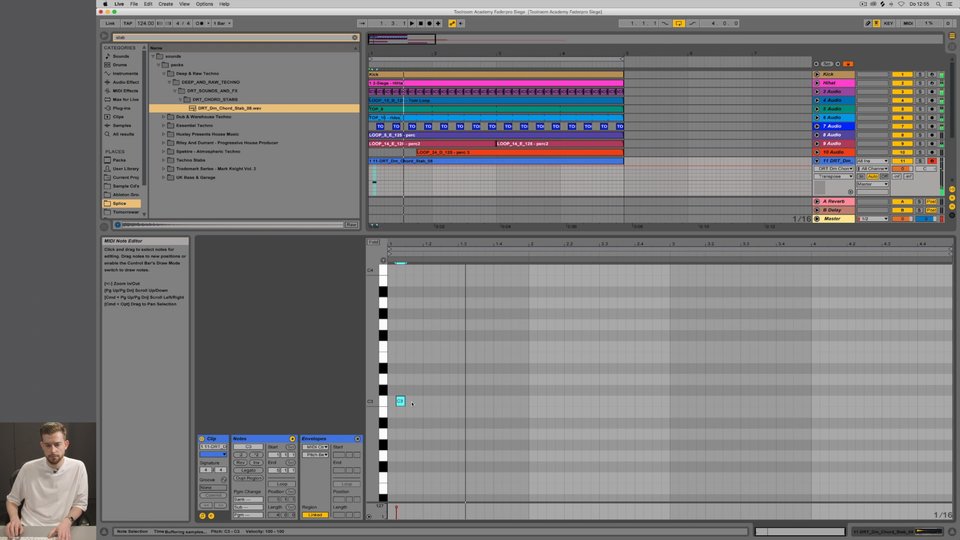Viewport: 960px width, 540px height.
Task: Enable Draw Mode pencil in the control bar
Action: point(868,23)
